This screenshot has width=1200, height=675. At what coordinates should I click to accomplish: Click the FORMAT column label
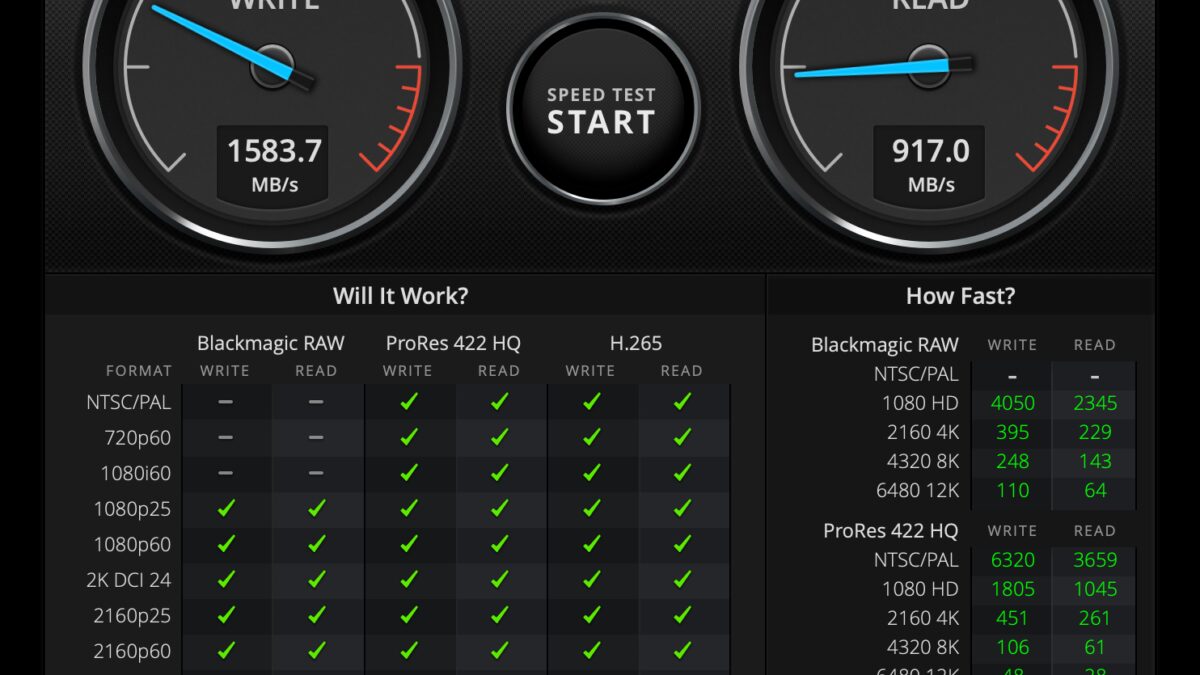pyautogui.click(x=139, y=370)
